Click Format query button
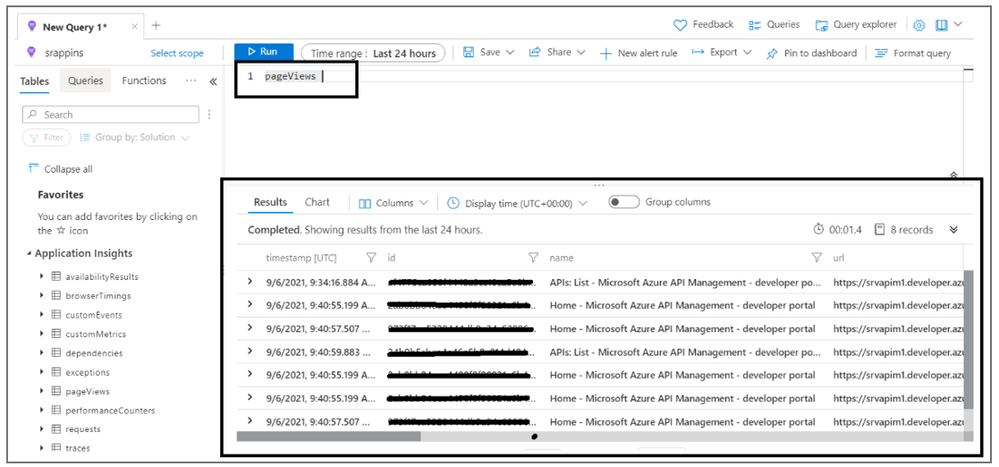This screenshot has width=999, height=467. 913,54
